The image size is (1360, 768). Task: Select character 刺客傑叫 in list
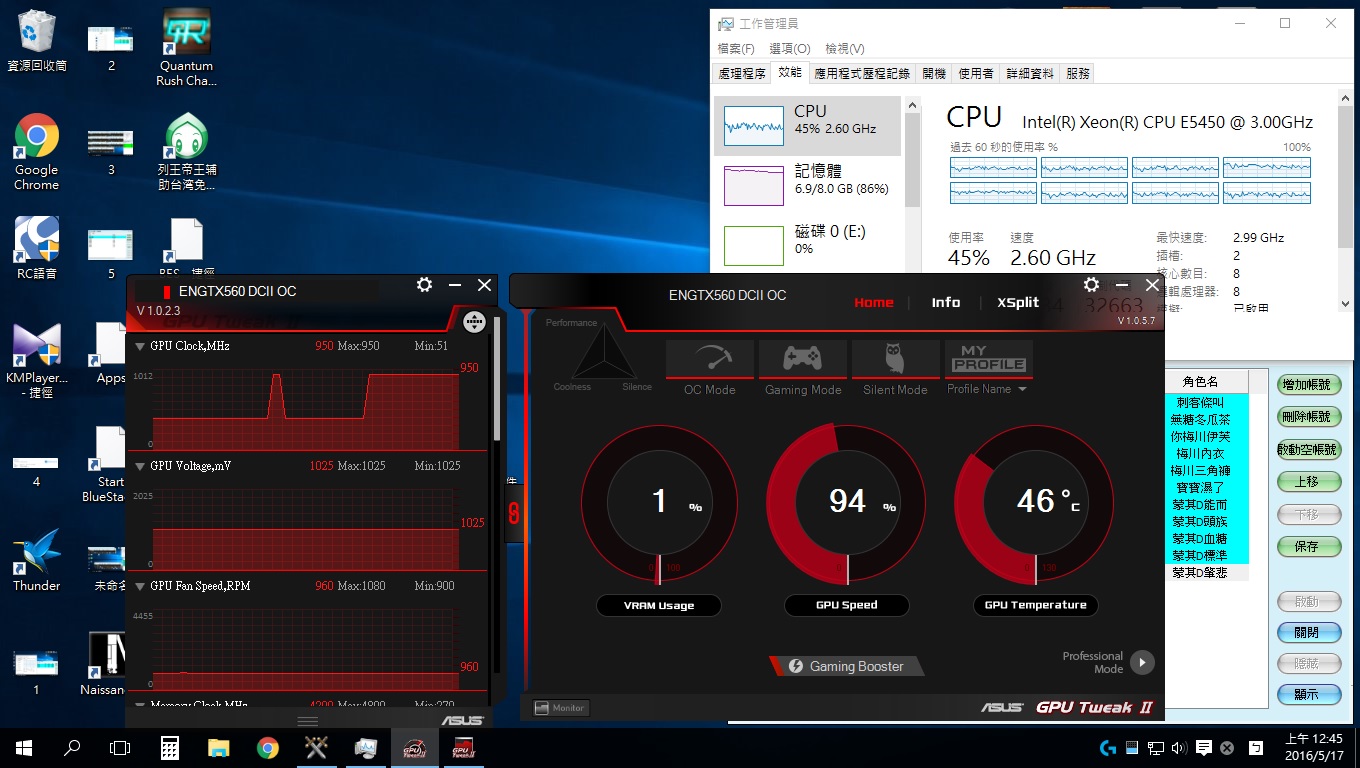[1201, 402]
